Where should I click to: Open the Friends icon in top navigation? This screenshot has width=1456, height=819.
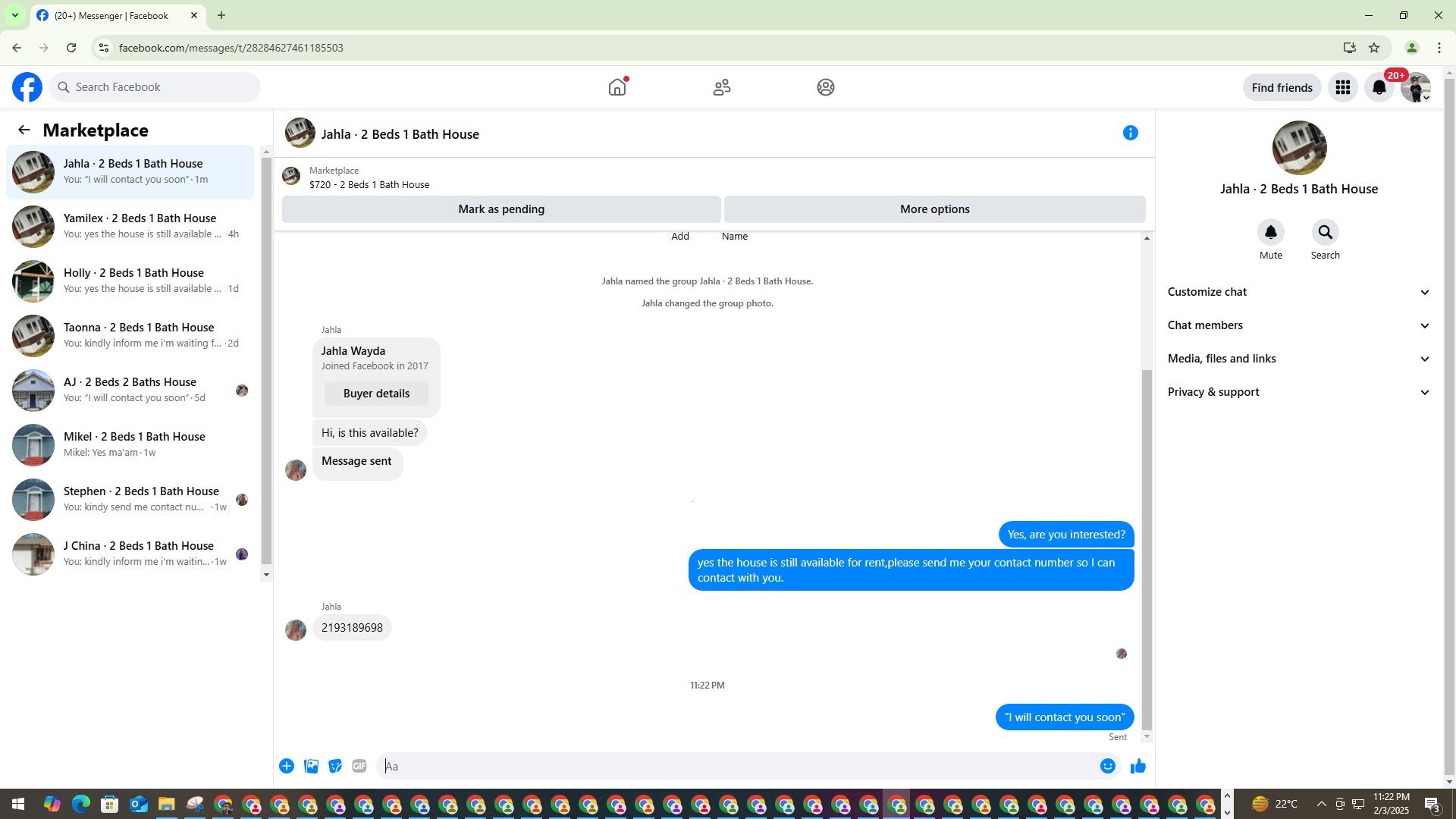tap(722, 87)
